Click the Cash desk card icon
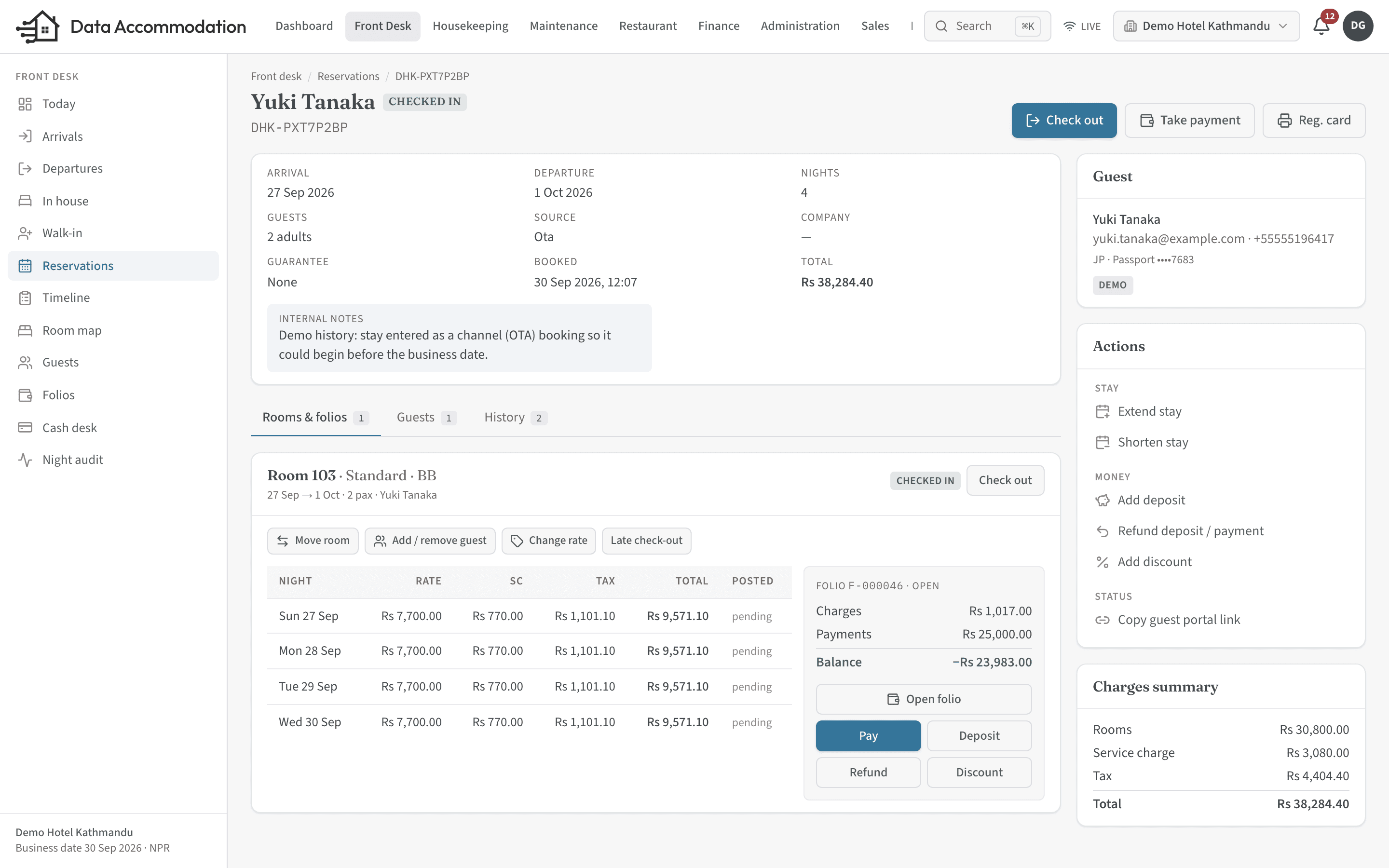Image resolution: width=1389 pixels, height=868 pixels. click(25, 427)
